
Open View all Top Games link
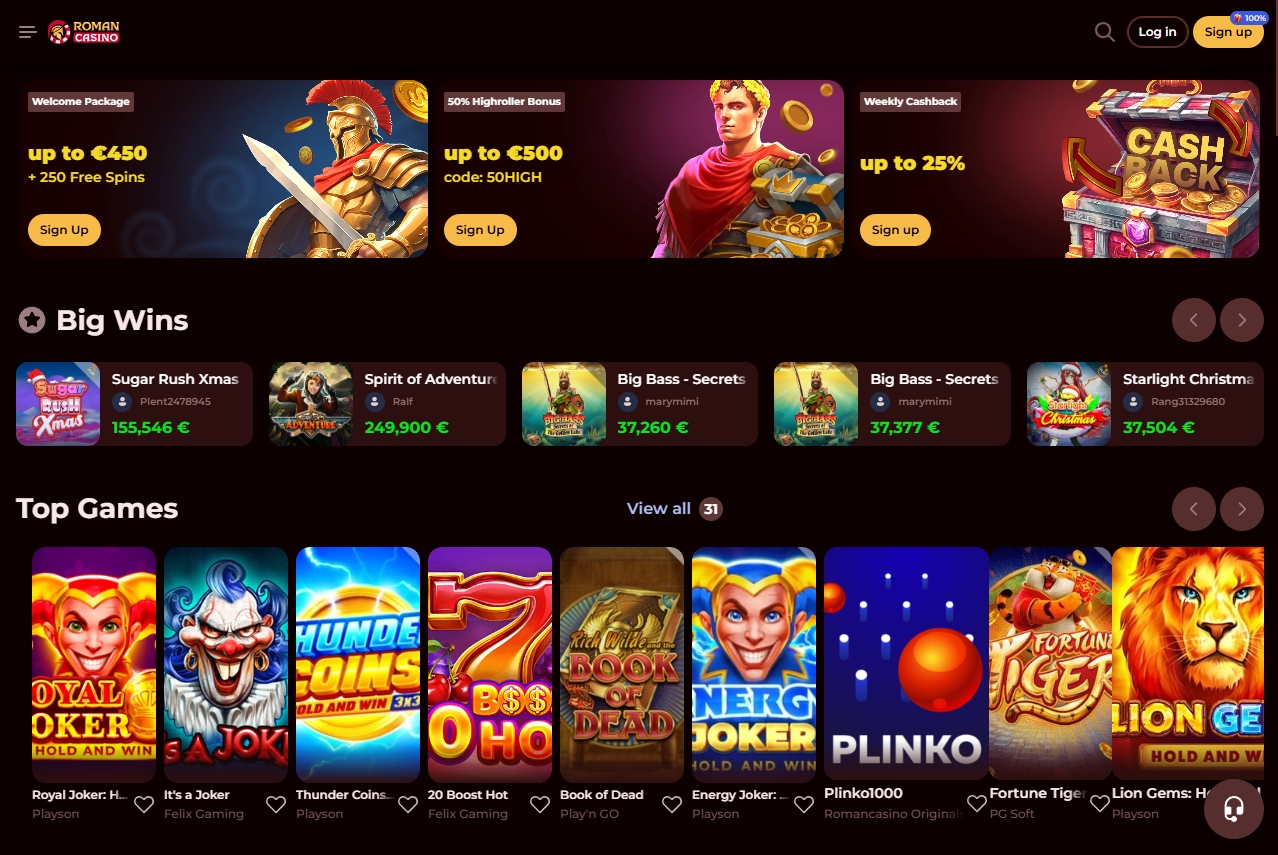point(659,509)
